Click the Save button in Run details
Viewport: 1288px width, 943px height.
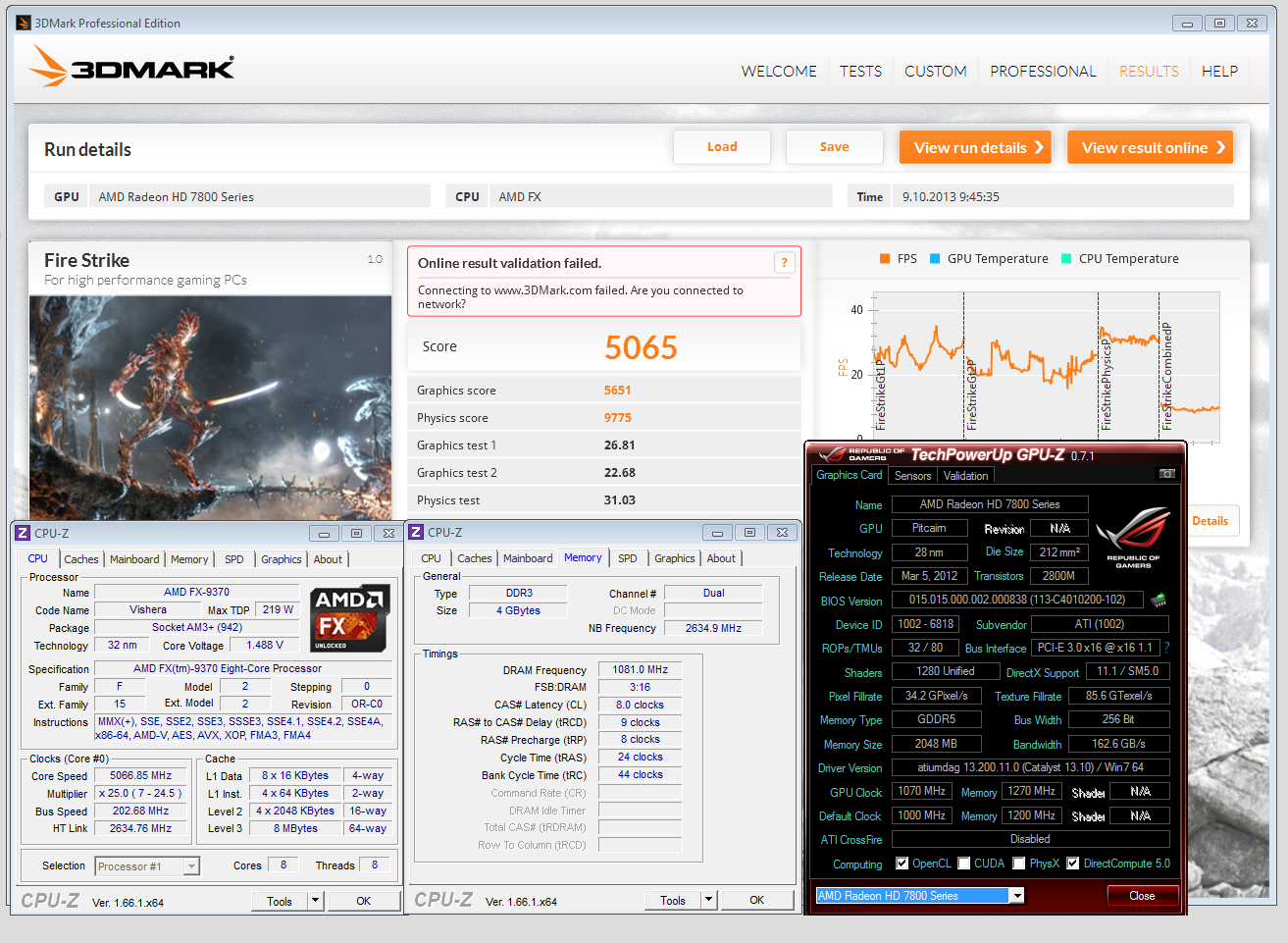click(x=835, y=147)
